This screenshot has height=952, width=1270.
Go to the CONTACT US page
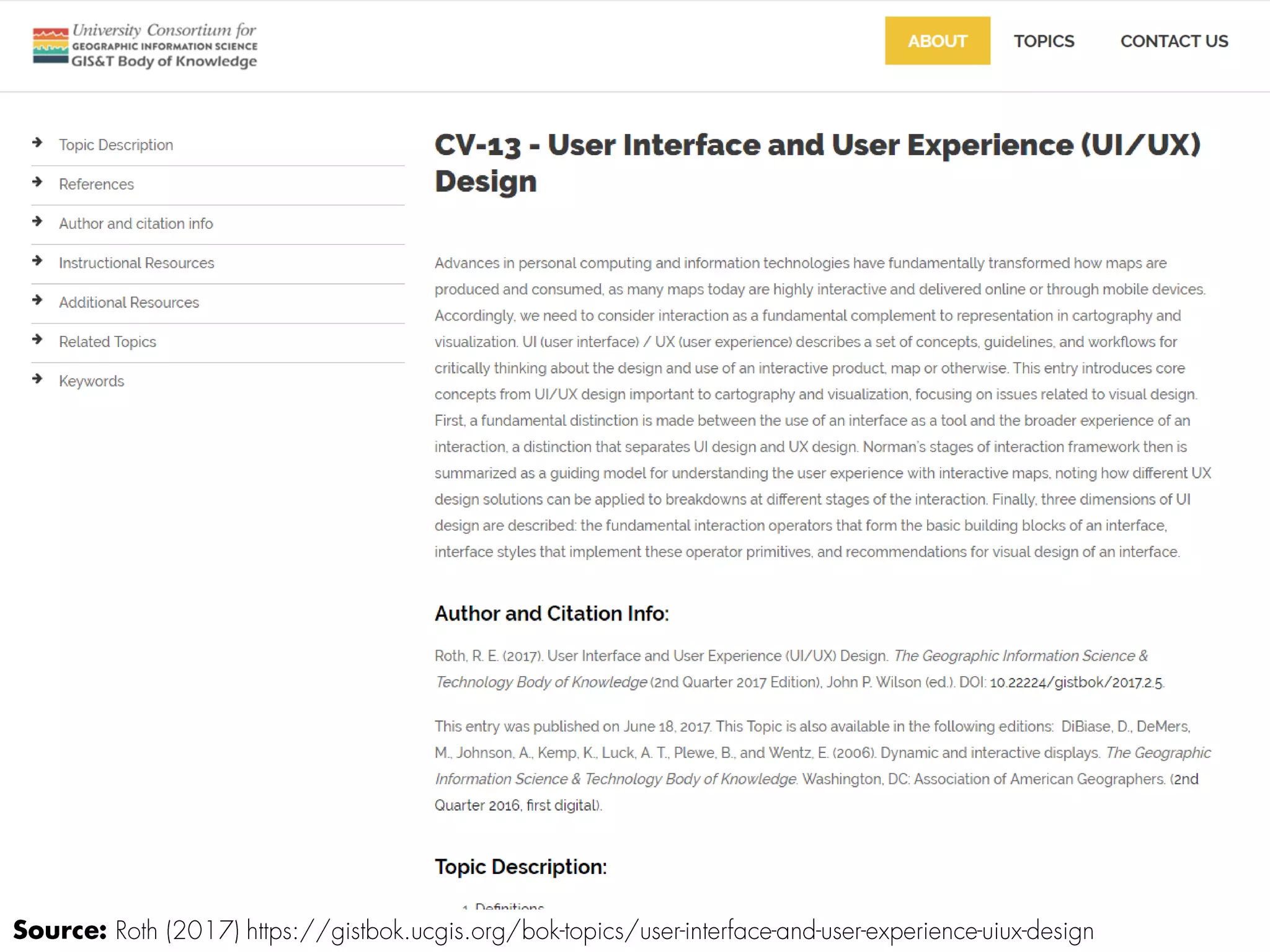tap(1174, 41)
